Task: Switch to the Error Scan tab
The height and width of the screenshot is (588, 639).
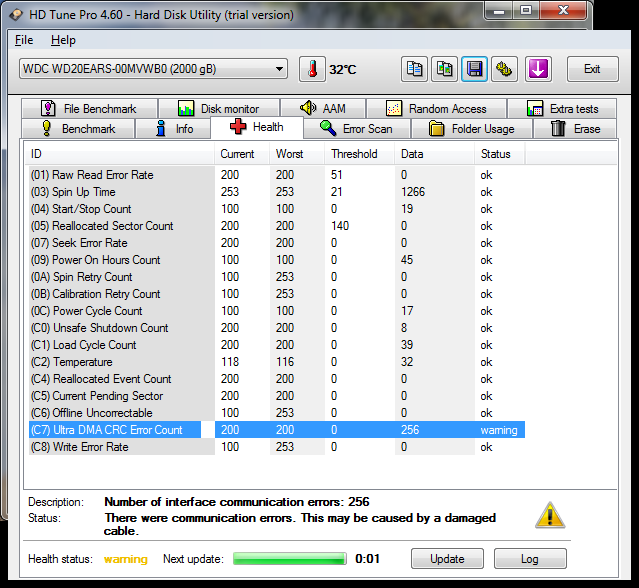Action: (x=357, y=129)
